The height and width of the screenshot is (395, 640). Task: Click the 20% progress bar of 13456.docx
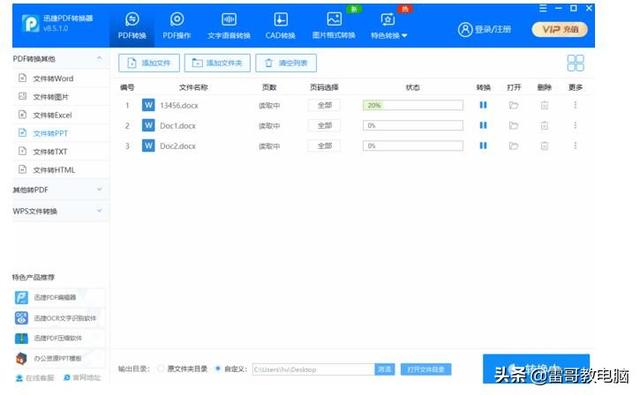413,105
